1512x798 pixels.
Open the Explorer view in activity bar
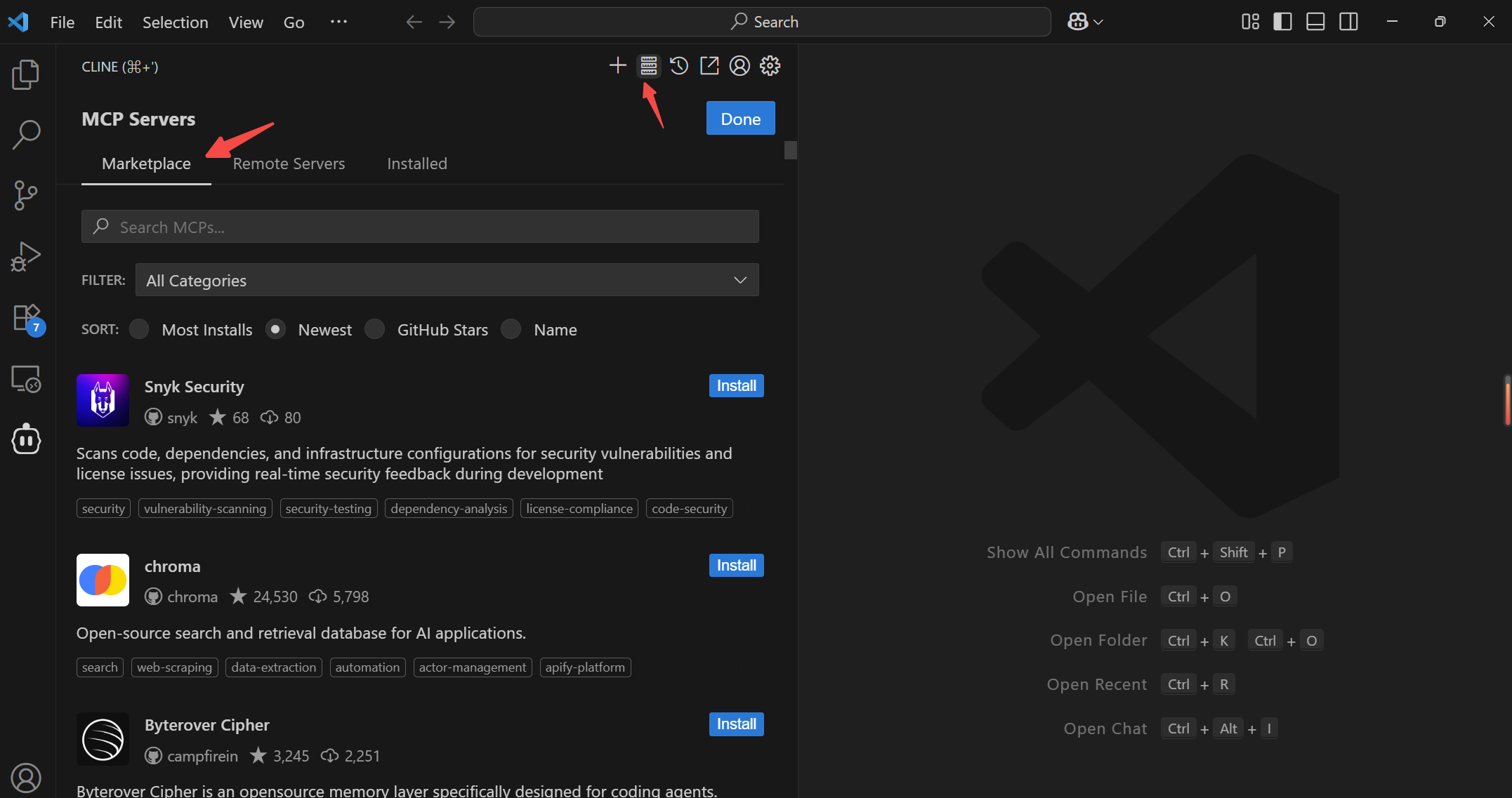[x=26, y=74]
